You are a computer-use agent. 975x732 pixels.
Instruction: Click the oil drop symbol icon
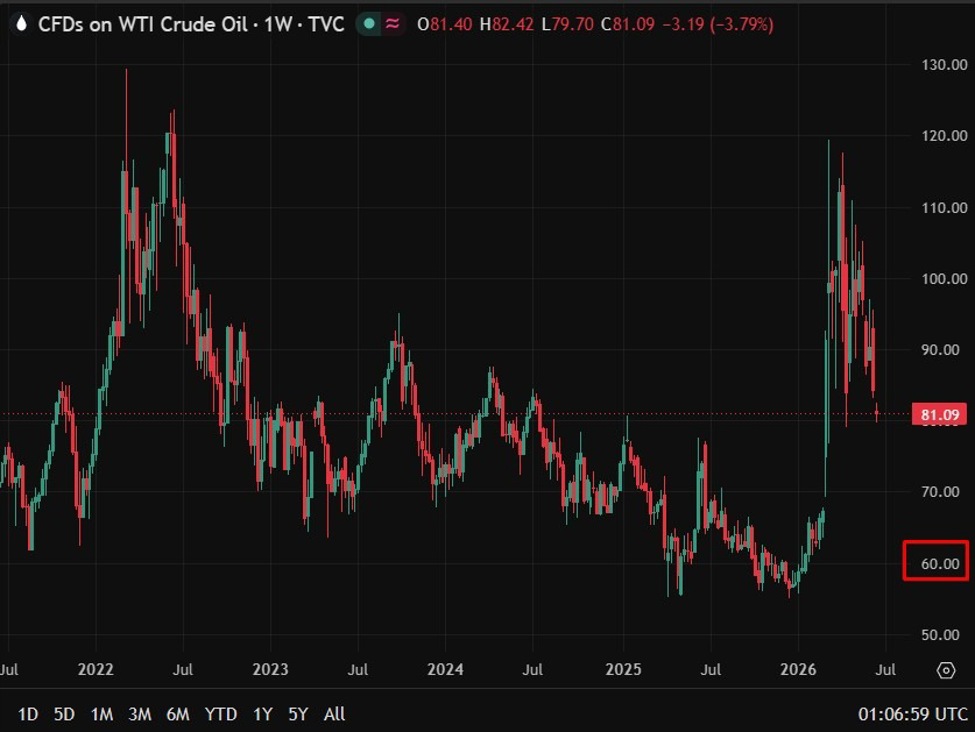[21, 24]
